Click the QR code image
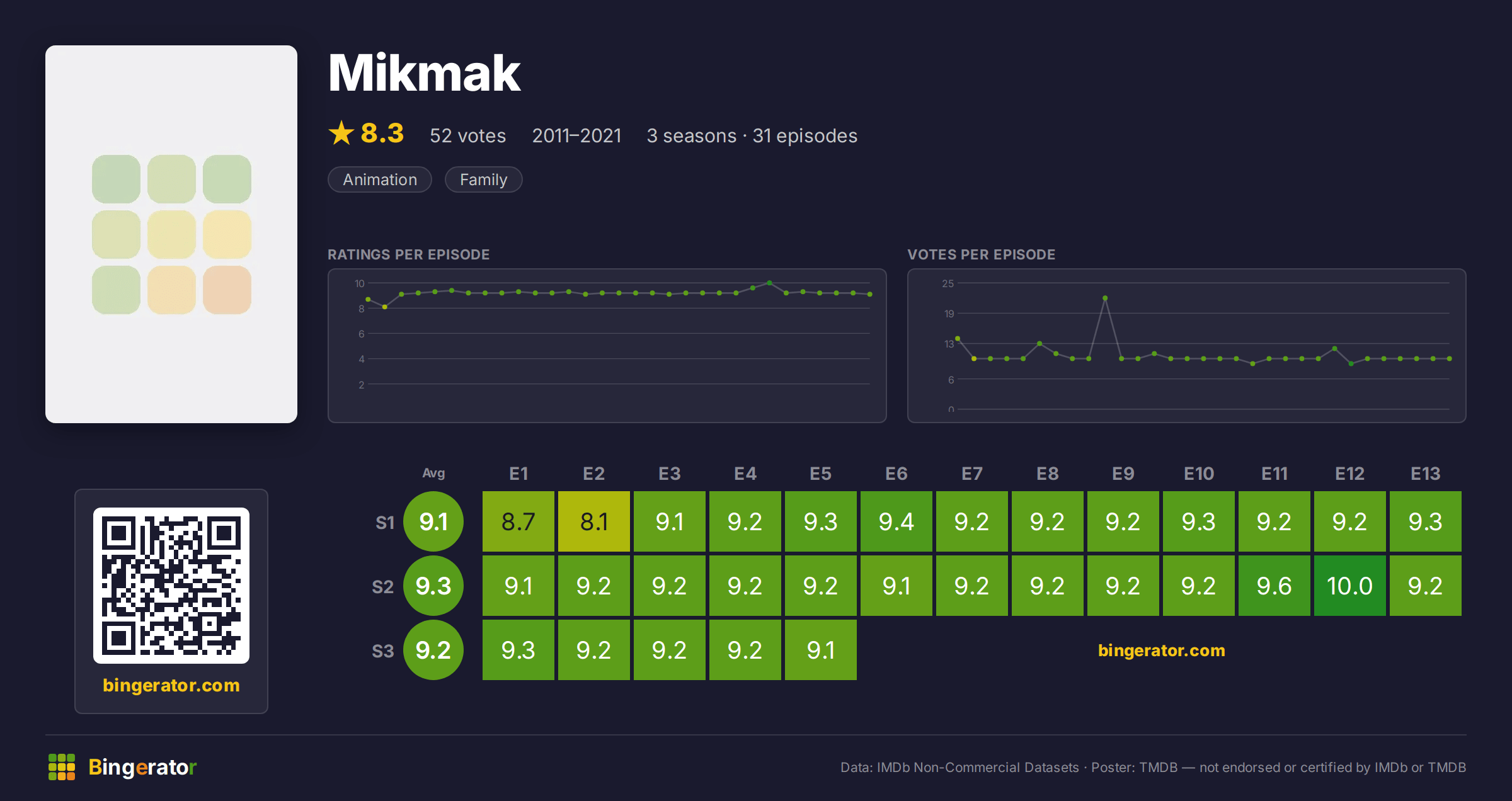This screenshot has height=801, width=1512. (x=171, y=586)
